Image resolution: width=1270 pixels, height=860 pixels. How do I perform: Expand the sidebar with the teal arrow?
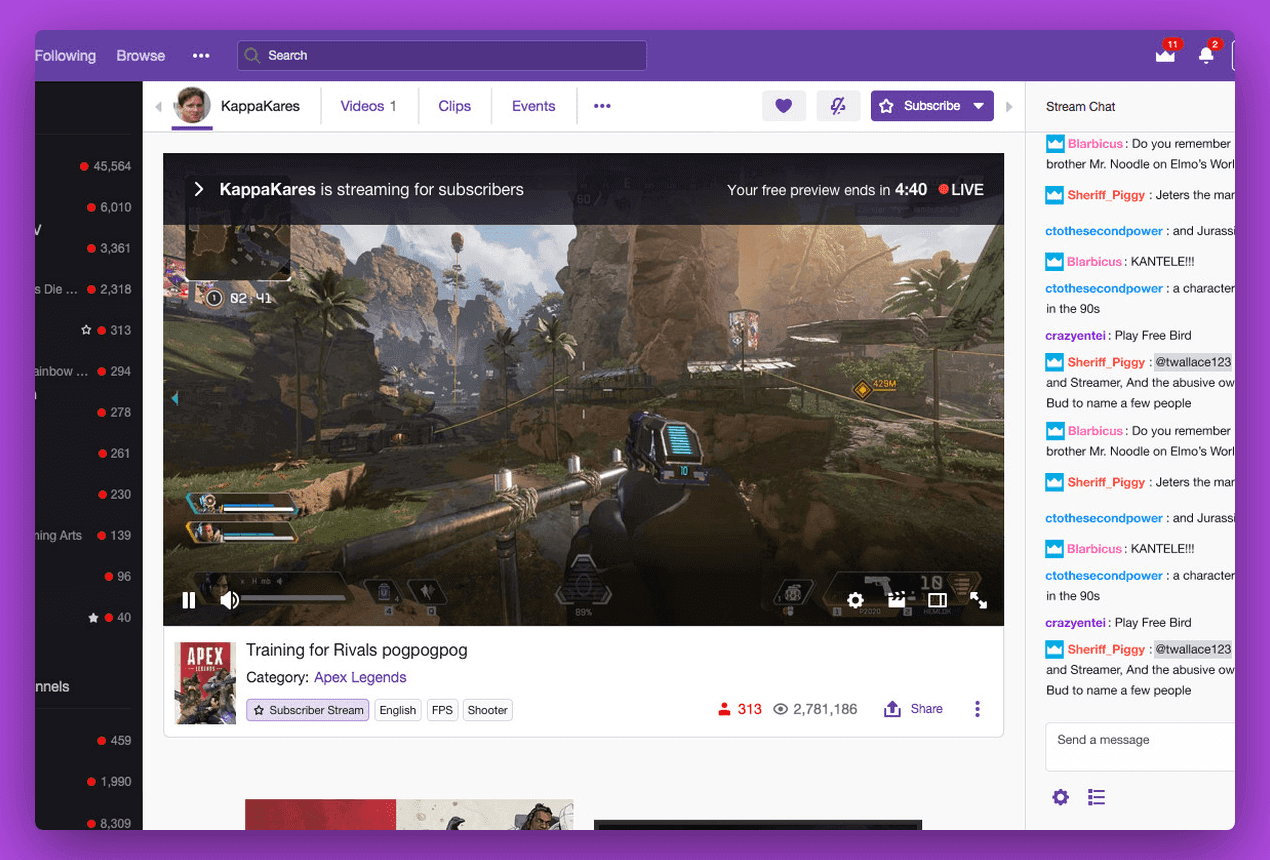(x=175, y=398)
